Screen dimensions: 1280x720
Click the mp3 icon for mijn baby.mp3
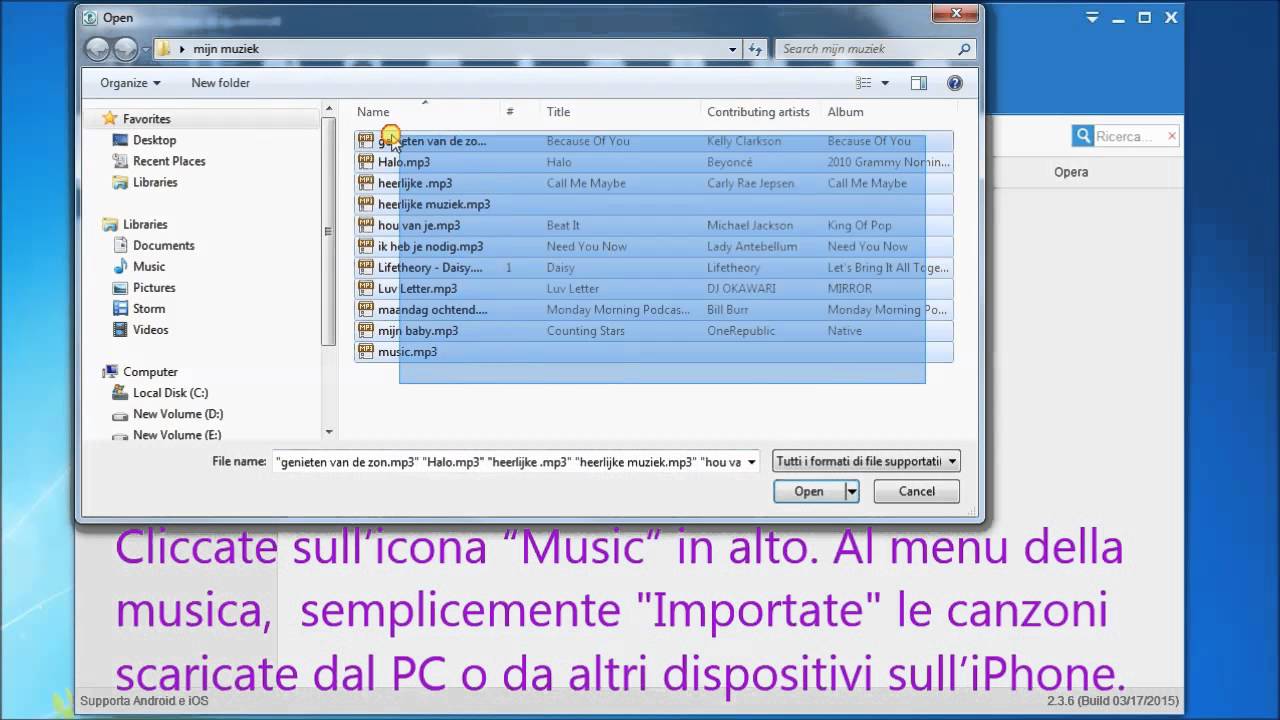[366, 330]
